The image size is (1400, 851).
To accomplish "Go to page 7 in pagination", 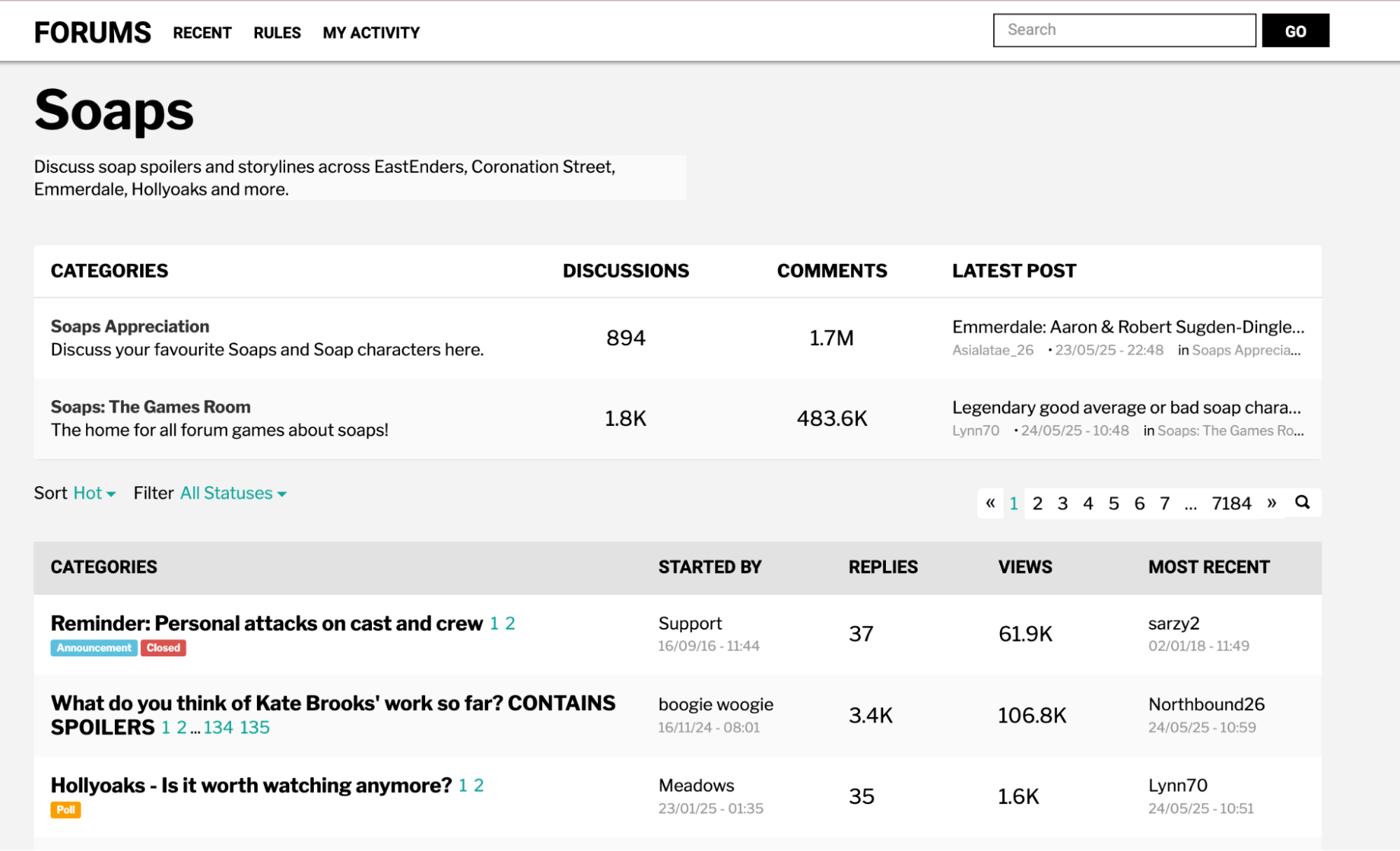I will 1165,503.
